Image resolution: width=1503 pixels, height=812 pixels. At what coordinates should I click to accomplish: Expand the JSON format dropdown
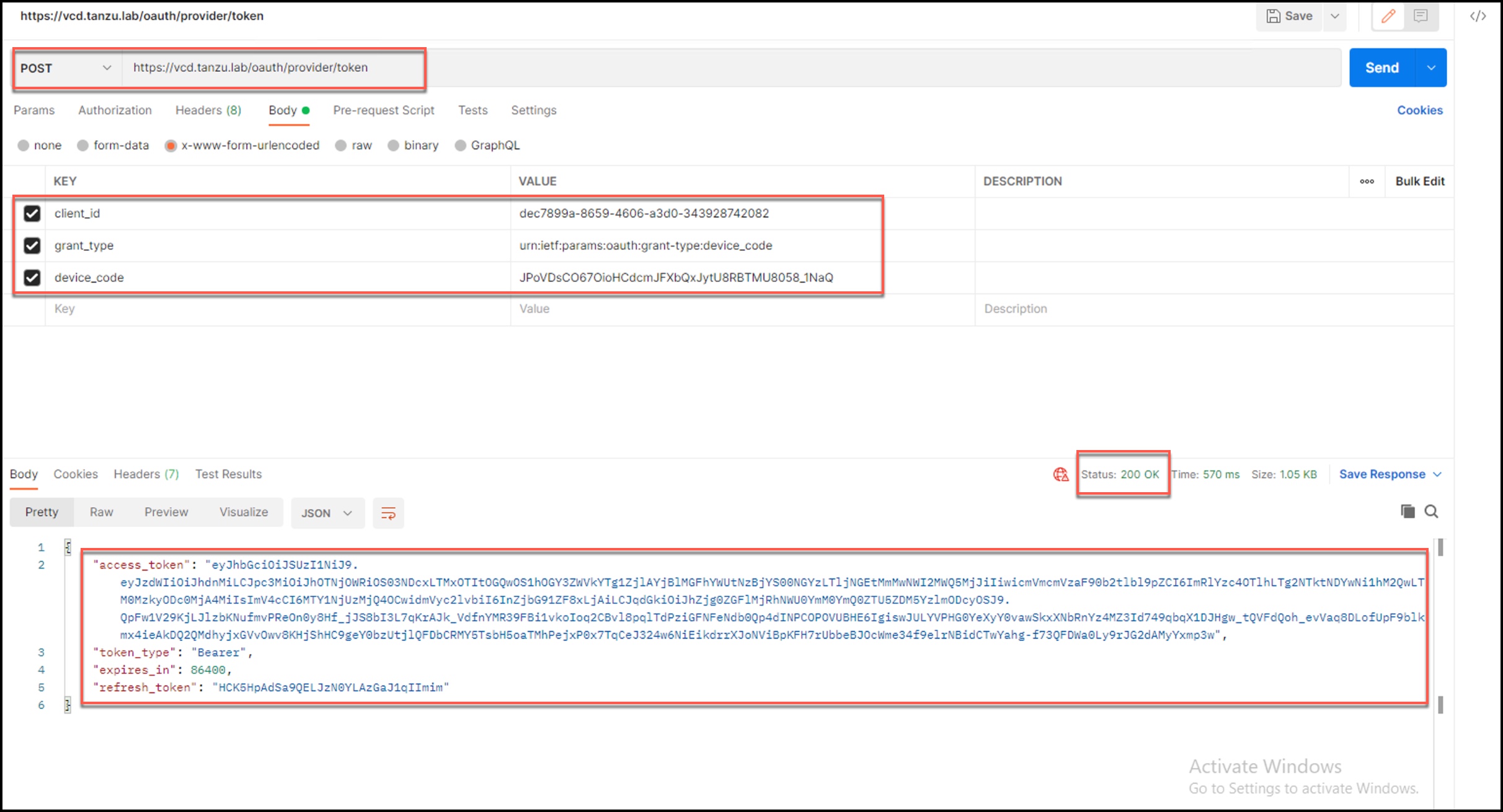(x=327, y=513)
